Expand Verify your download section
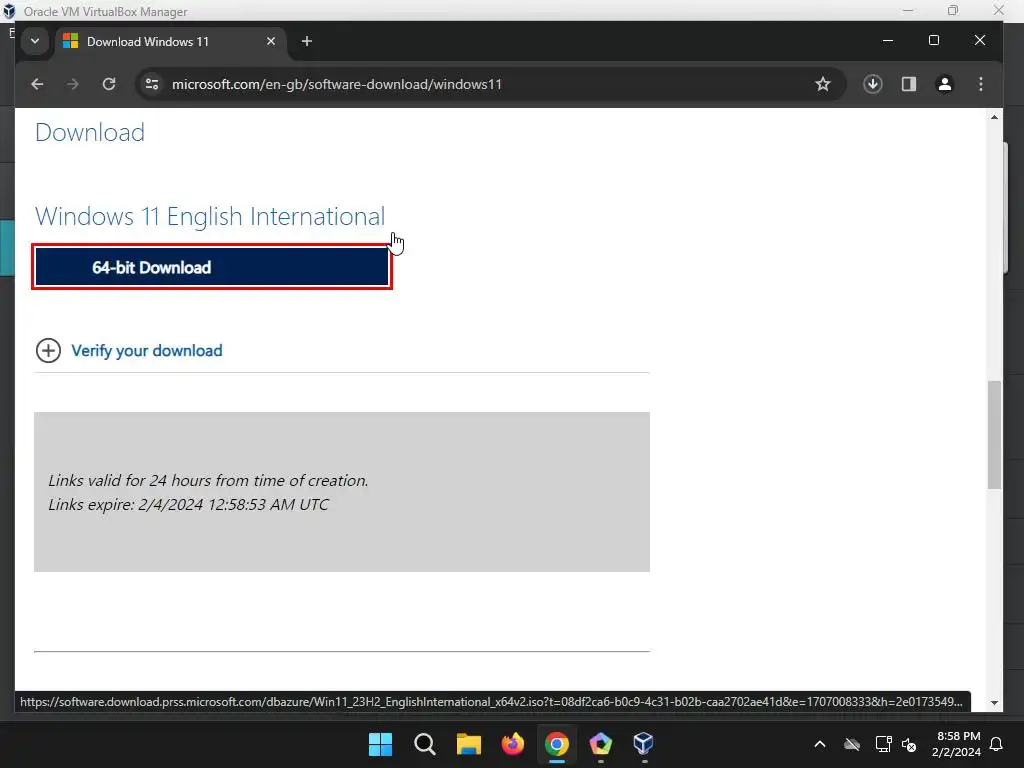 (x=48, y=351)
